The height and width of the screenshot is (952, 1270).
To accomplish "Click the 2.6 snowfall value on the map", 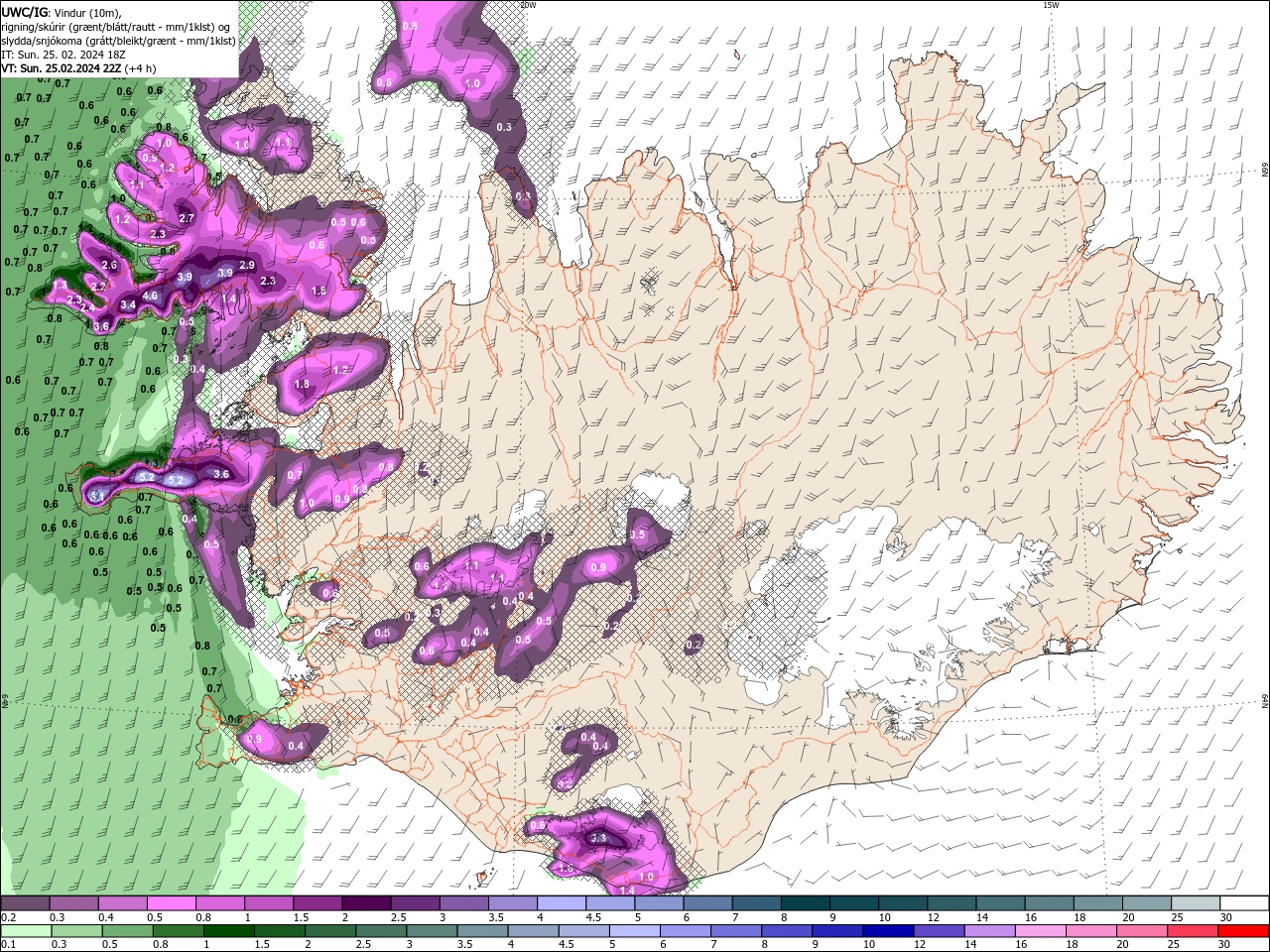I will coord(109,266).
